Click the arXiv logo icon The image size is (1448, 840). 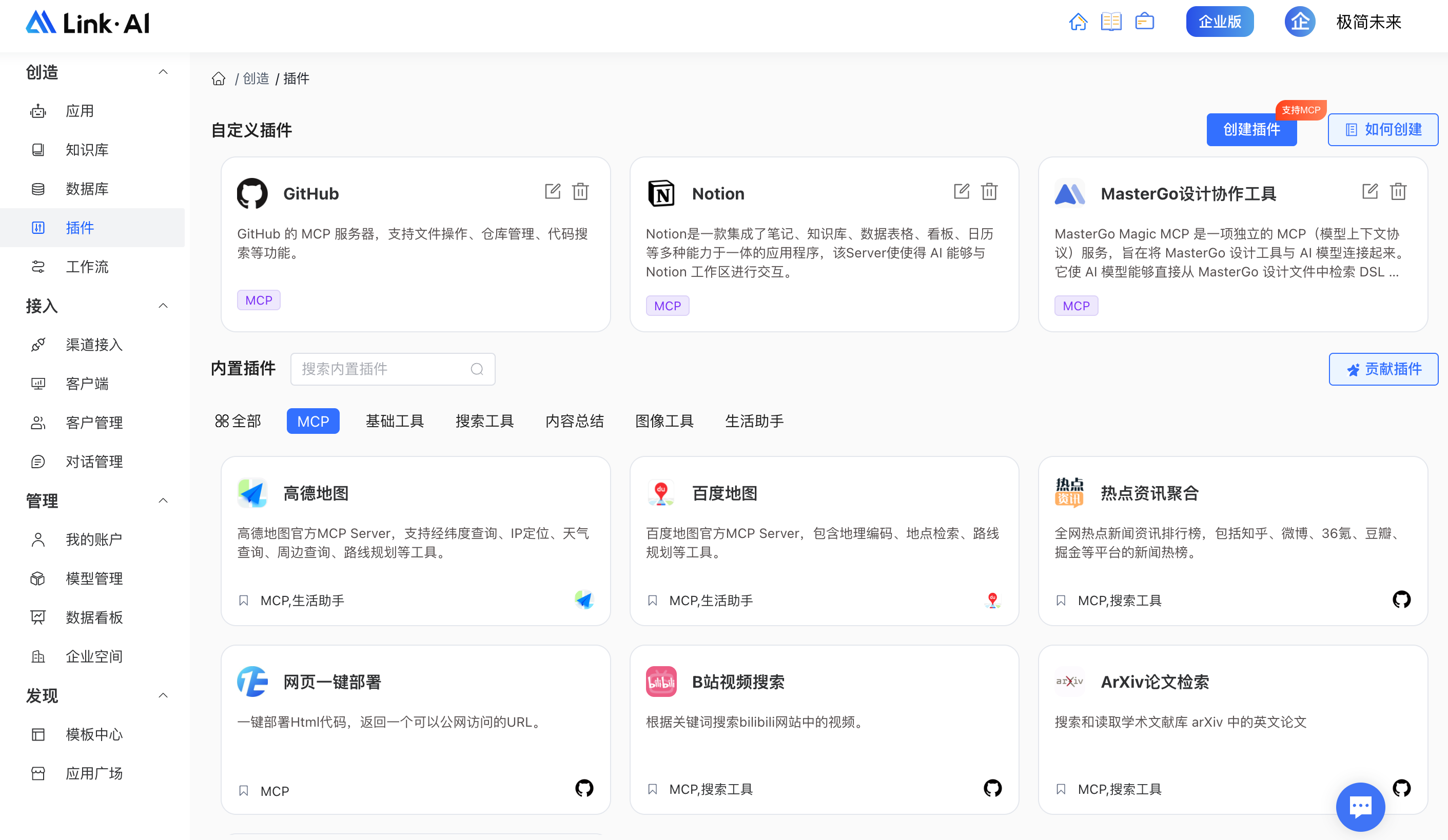[1069, 682]
